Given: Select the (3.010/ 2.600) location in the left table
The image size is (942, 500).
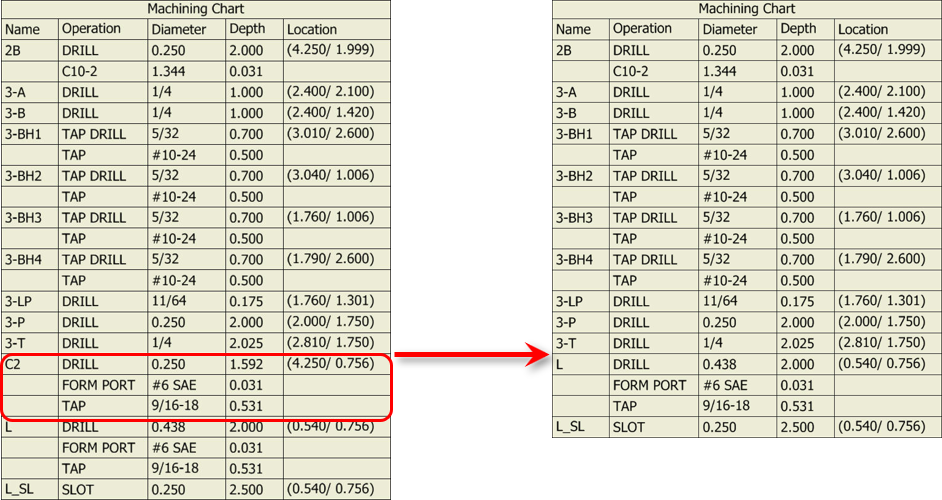Looking at the screenshot, I should pos(330,134).
